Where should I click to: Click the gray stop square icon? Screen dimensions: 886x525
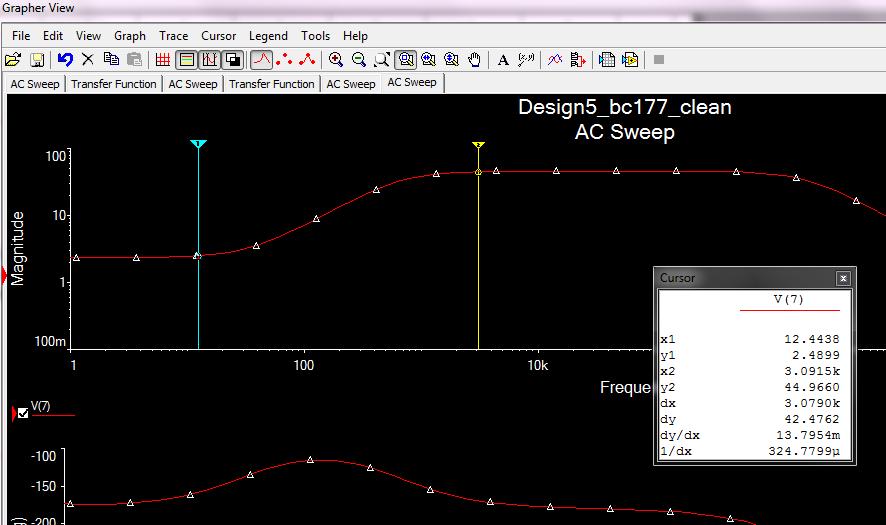(x=659, y=59)
